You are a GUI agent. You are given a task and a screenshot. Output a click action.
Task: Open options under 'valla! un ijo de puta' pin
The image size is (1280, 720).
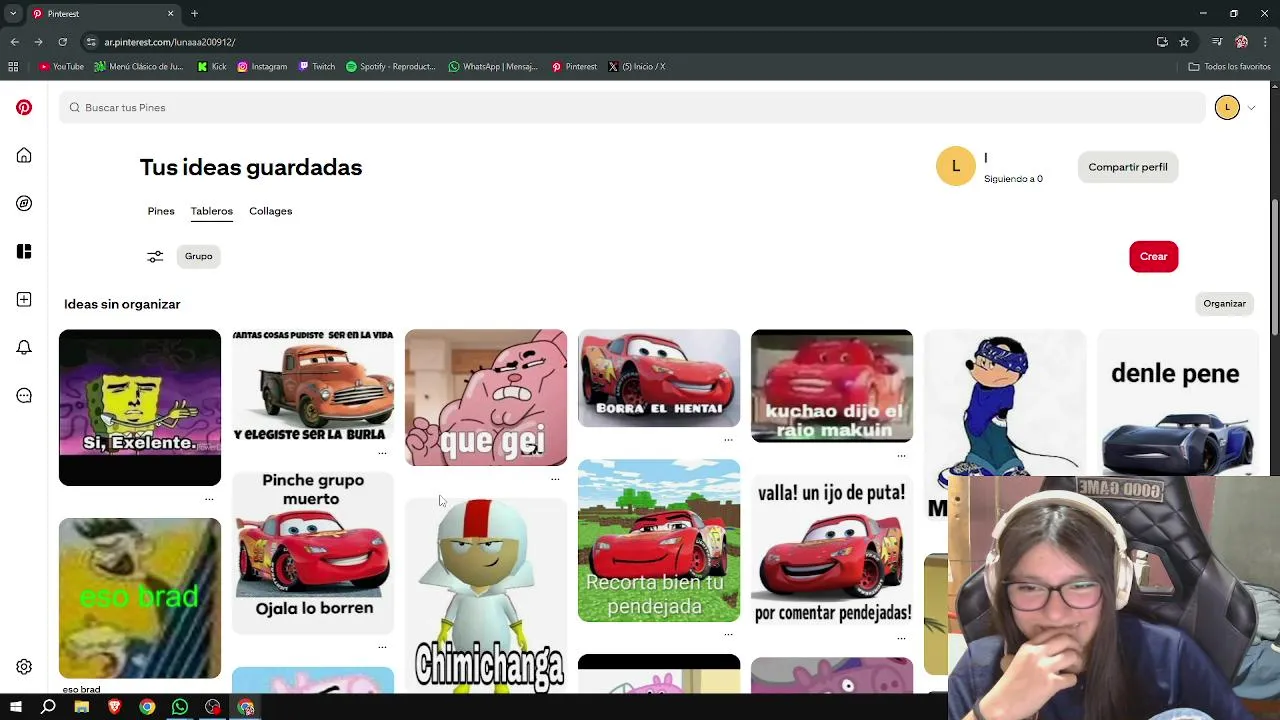point(901,638)
